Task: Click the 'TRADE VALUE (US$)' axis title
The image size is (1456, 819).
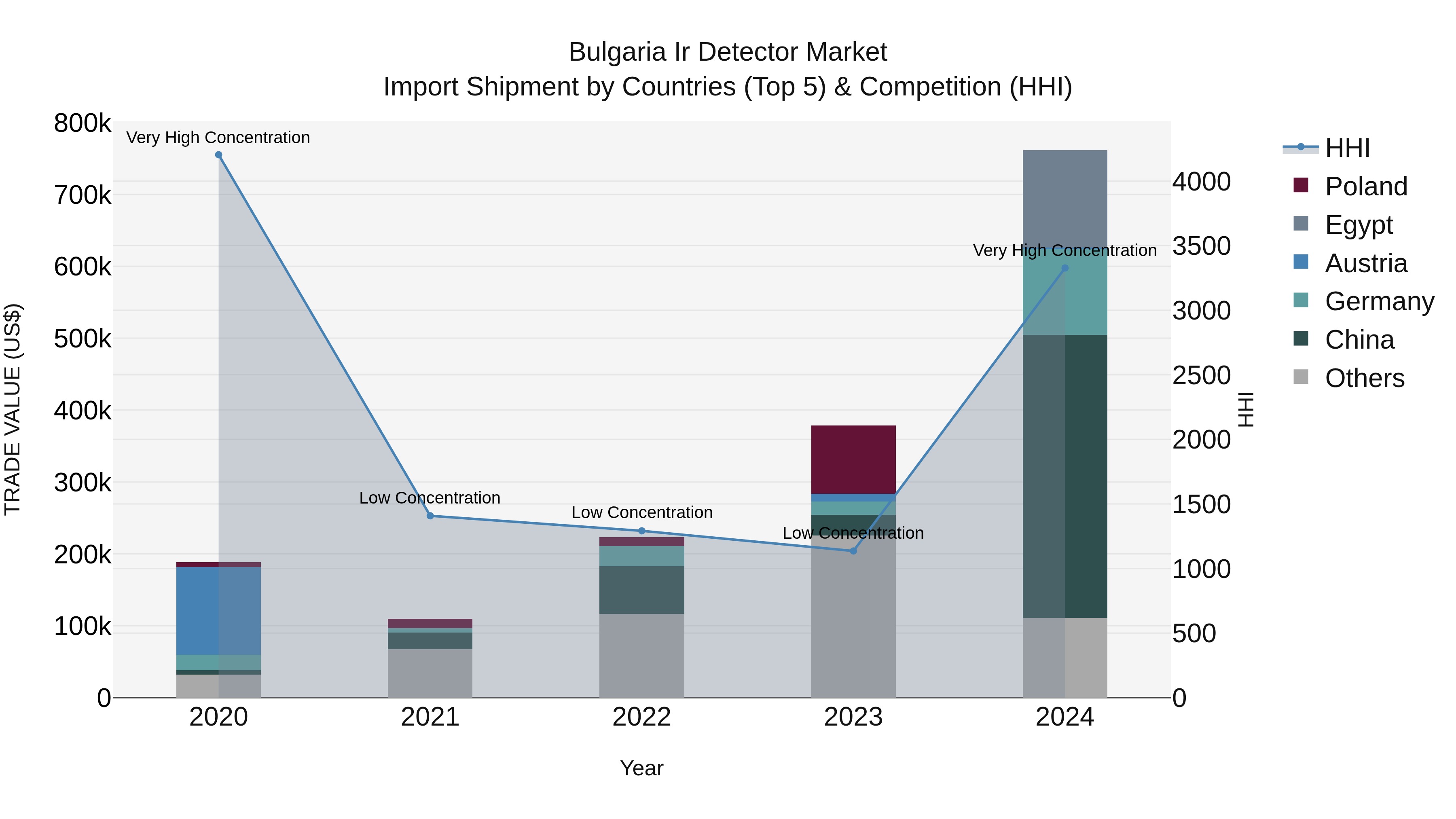Action: [x=13, y=410]
